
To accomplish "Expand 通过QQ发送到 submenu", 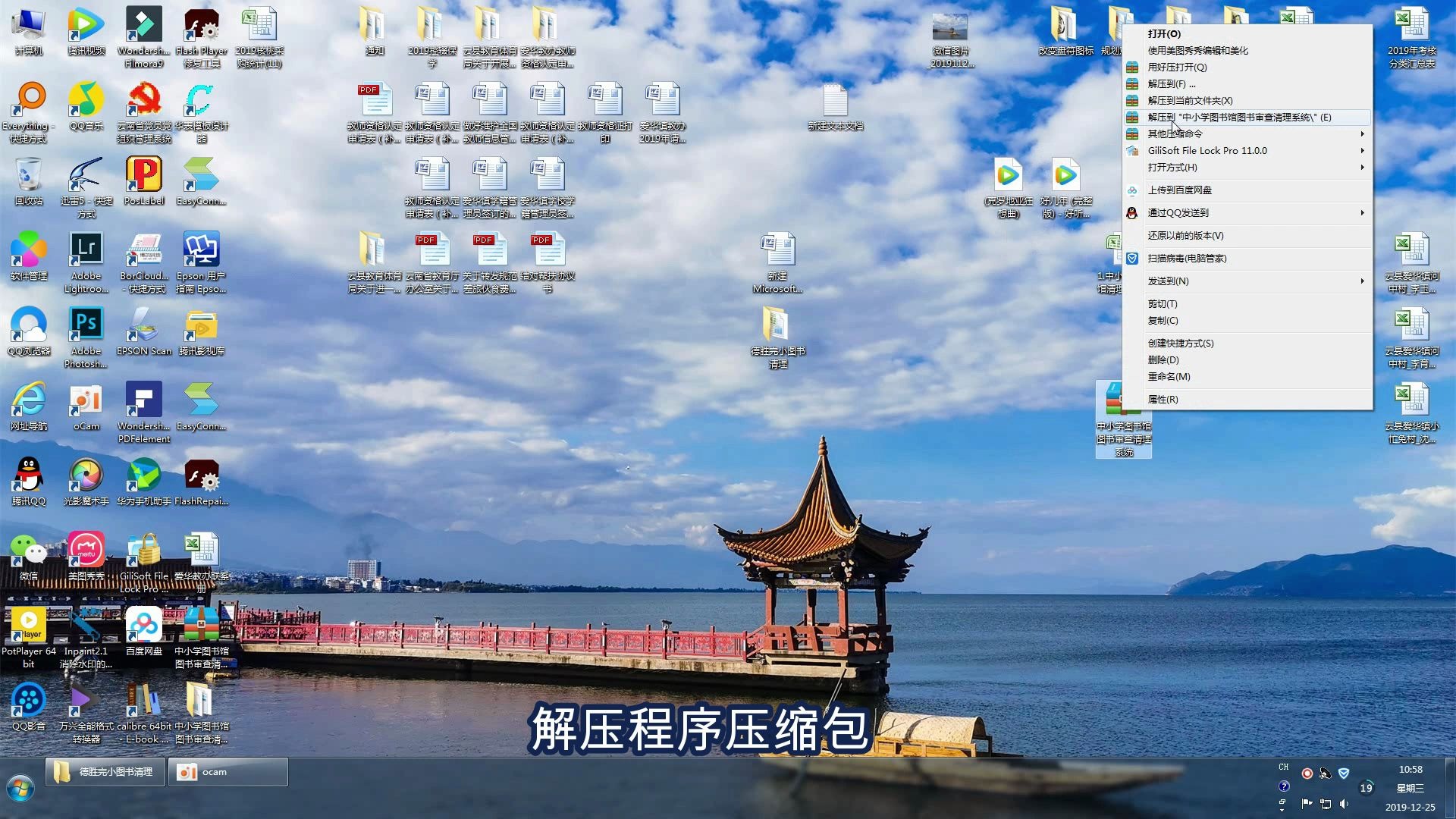I will 1247,213.
